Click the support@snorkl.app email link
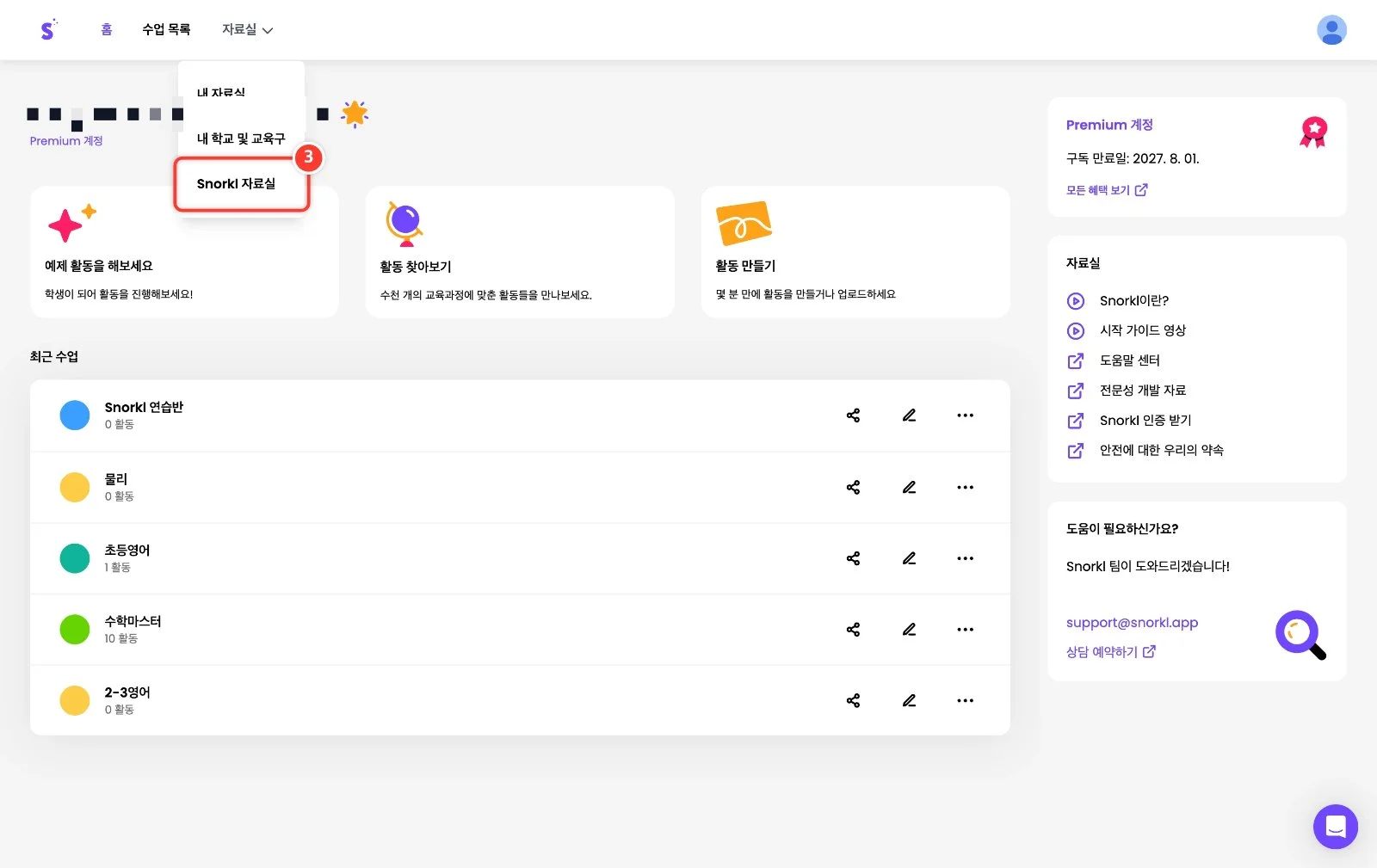 (x=1132, y=623)
